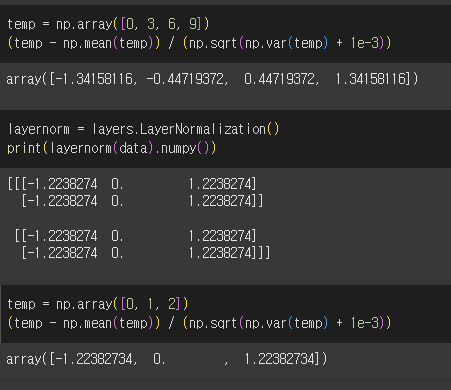Click the code line 'temp = np.array([0, 3, 6, 9])'
This screenshot has height=390, width=451.
(x=108, y=24)
